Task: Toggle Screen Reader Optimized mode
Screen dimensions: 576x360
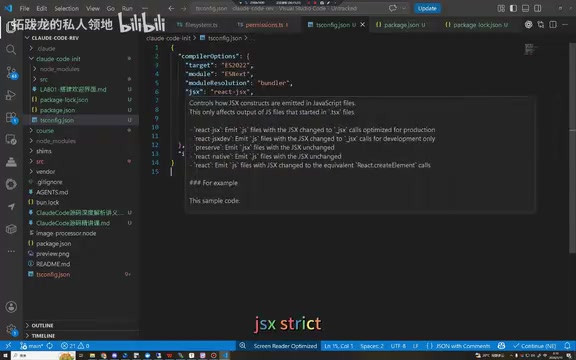Action: (x=285, y=346)
